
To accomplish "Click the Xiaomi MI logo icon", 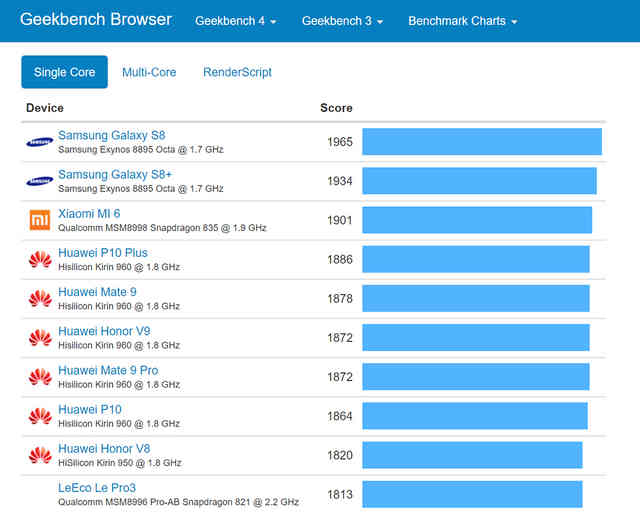I will point(40,220).
